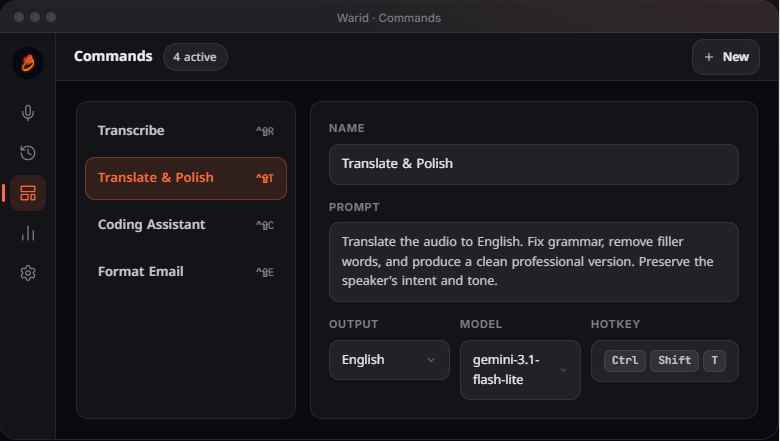Screen dimensions: 780x441
Task: Select the Coding Assistant command
Action: [186, 225]
